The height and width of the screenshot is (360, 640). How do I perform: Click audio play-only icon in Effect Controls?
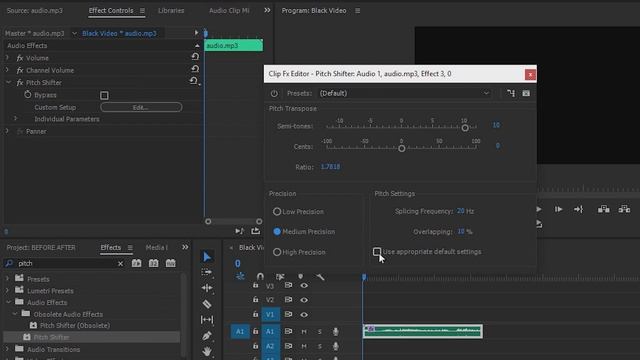240,231
